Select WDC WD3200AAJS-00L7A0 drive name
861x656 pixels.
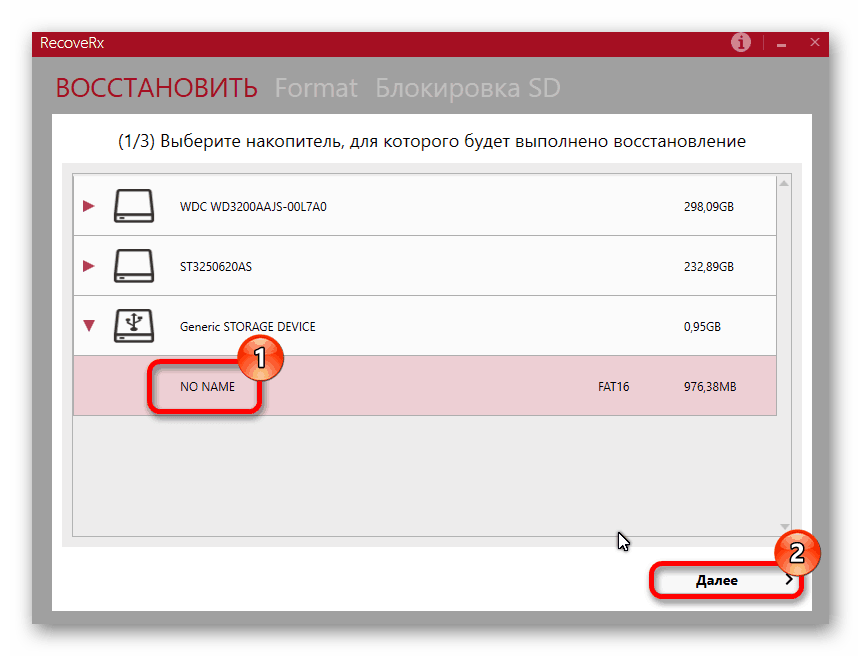point(253,206)
